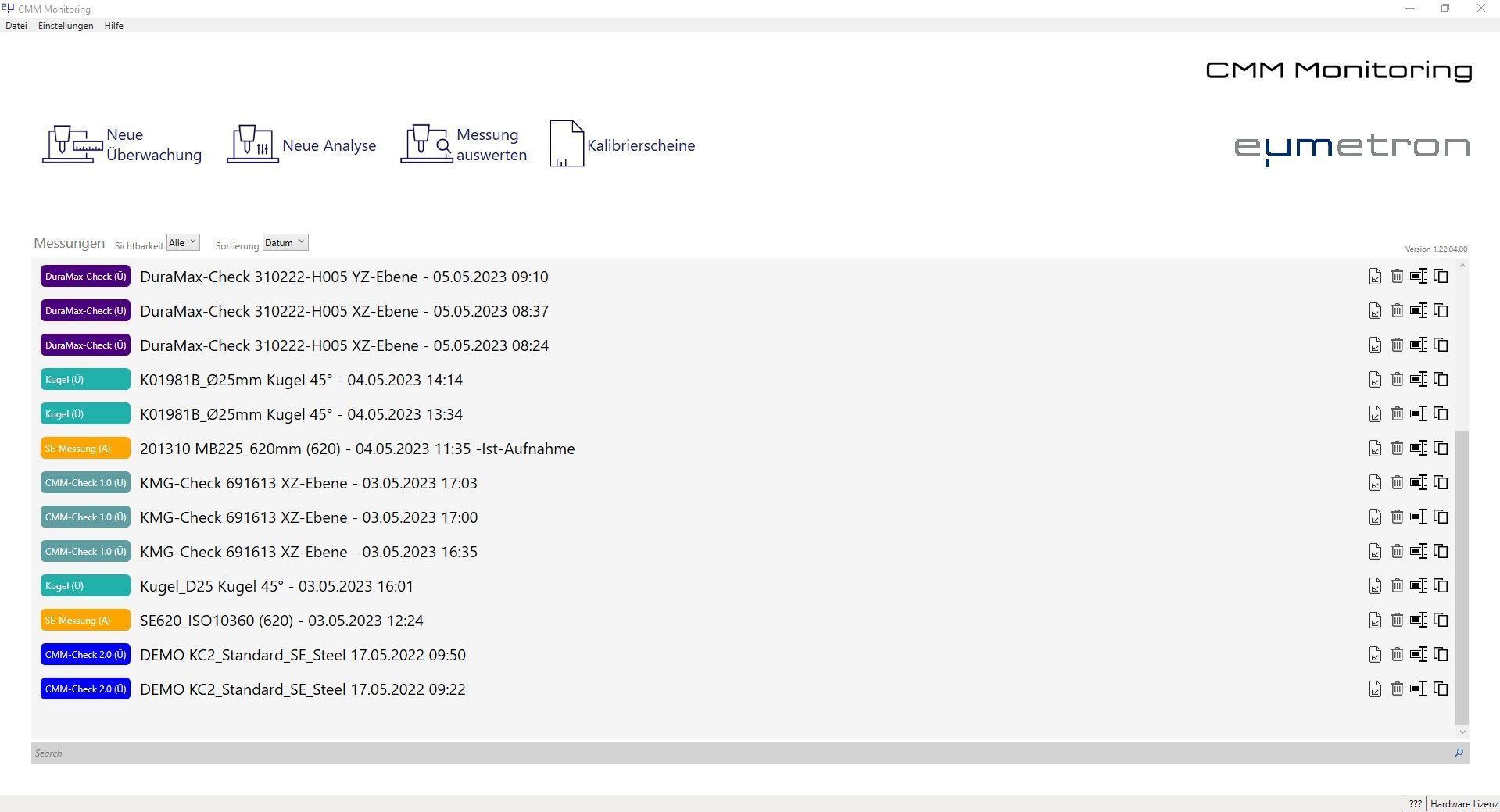
Task: Open report for DuraMax-Check XZ-Ebene 08:37
Action: pyautogui.click(x=1375, y=311)
